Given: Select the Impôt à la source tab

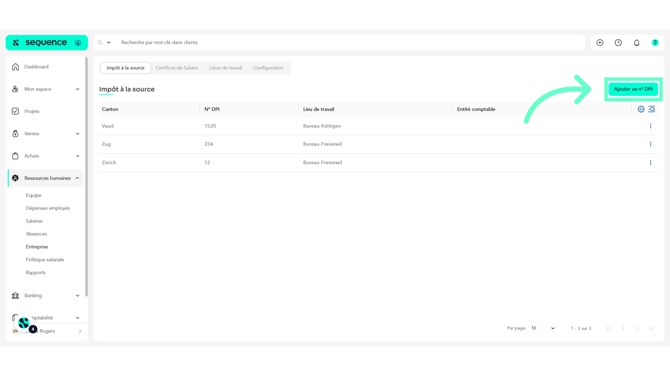Looking at the screenshot, I should coord(125,68).
